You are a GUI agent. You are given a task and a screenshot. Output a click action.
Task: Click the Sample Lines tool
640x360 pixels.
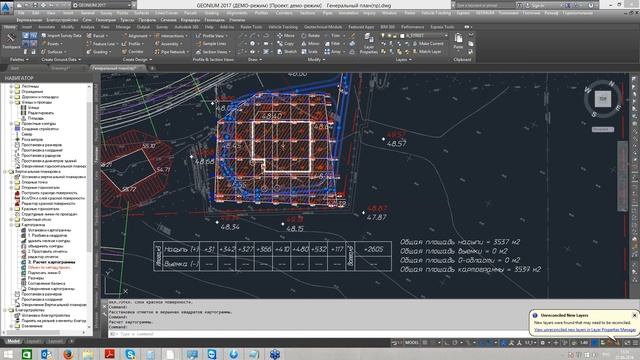tap(211, 44)
